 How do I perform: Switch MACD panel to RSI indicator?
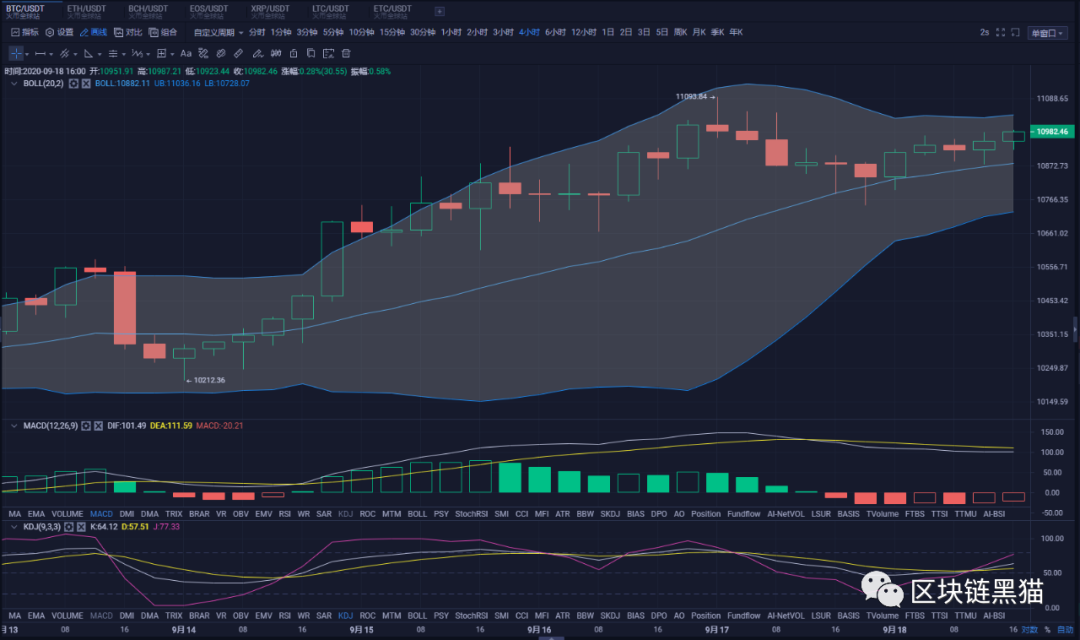tap(284, 514)
